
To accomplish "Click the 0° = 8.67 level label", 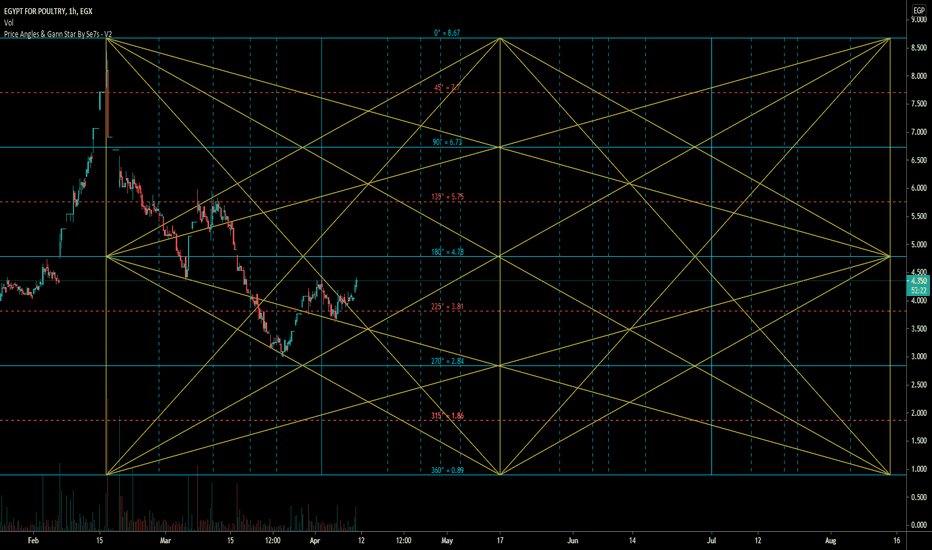I will point(447,33).
